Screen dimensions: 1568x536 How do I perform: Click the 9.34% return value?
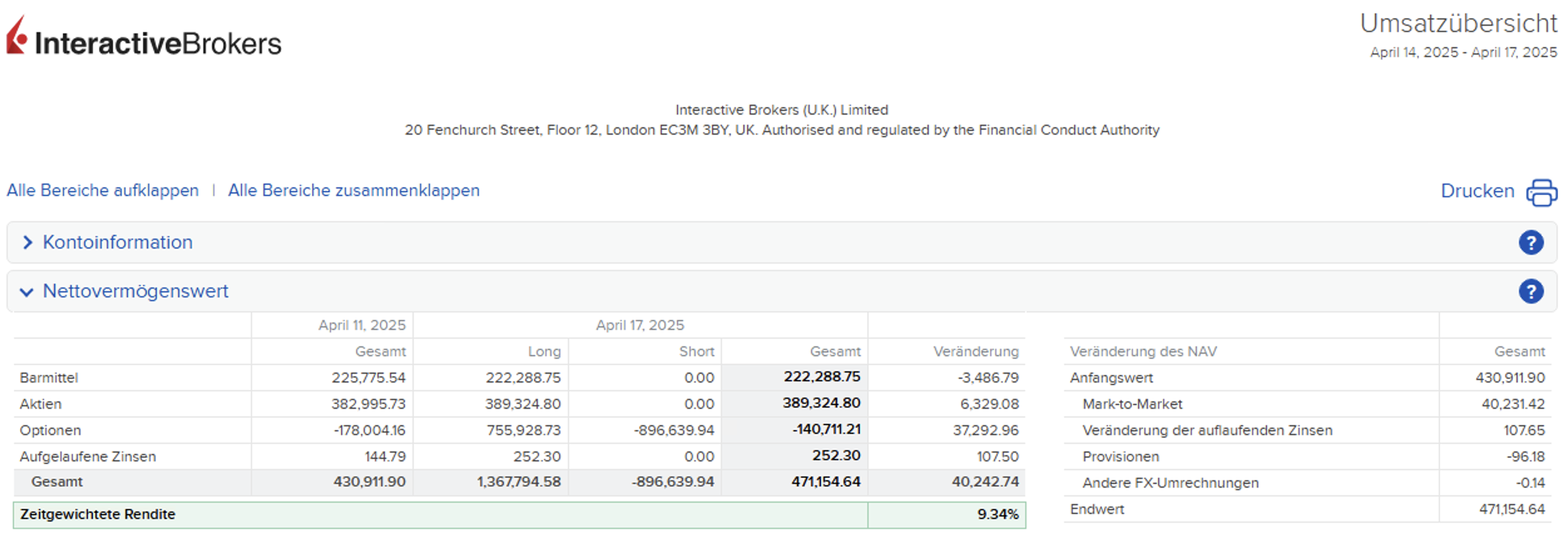997,514
